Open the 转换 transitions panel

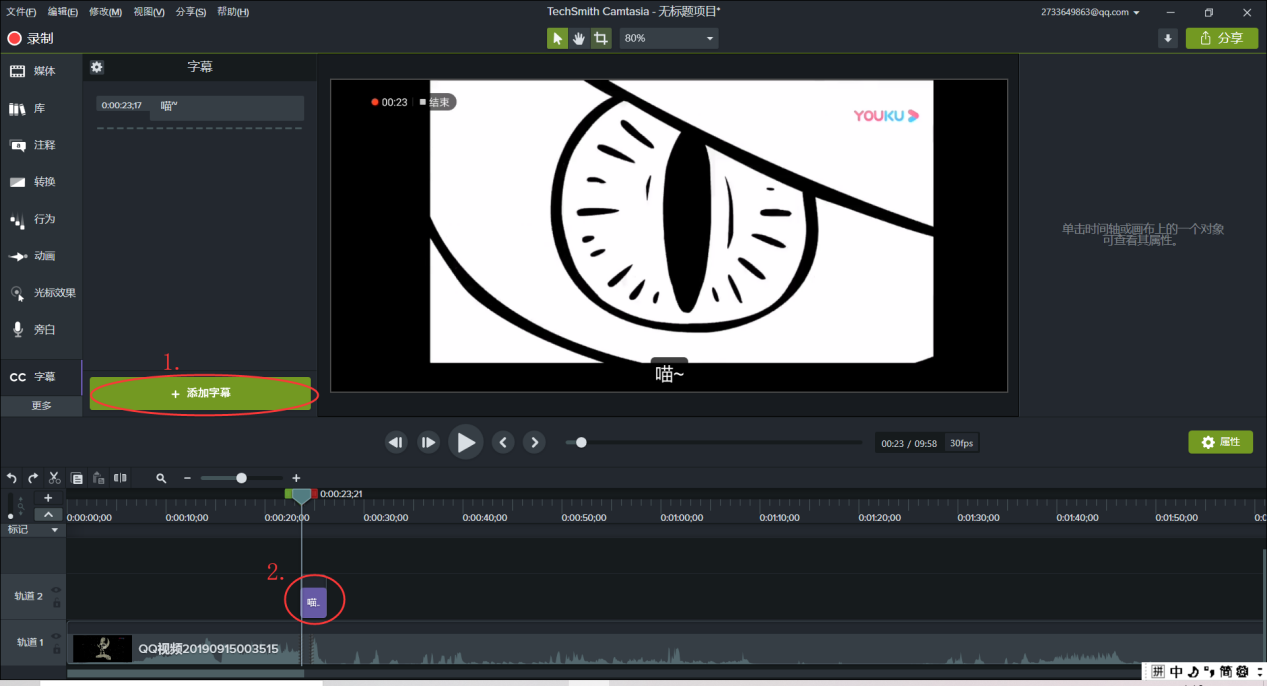33,182
